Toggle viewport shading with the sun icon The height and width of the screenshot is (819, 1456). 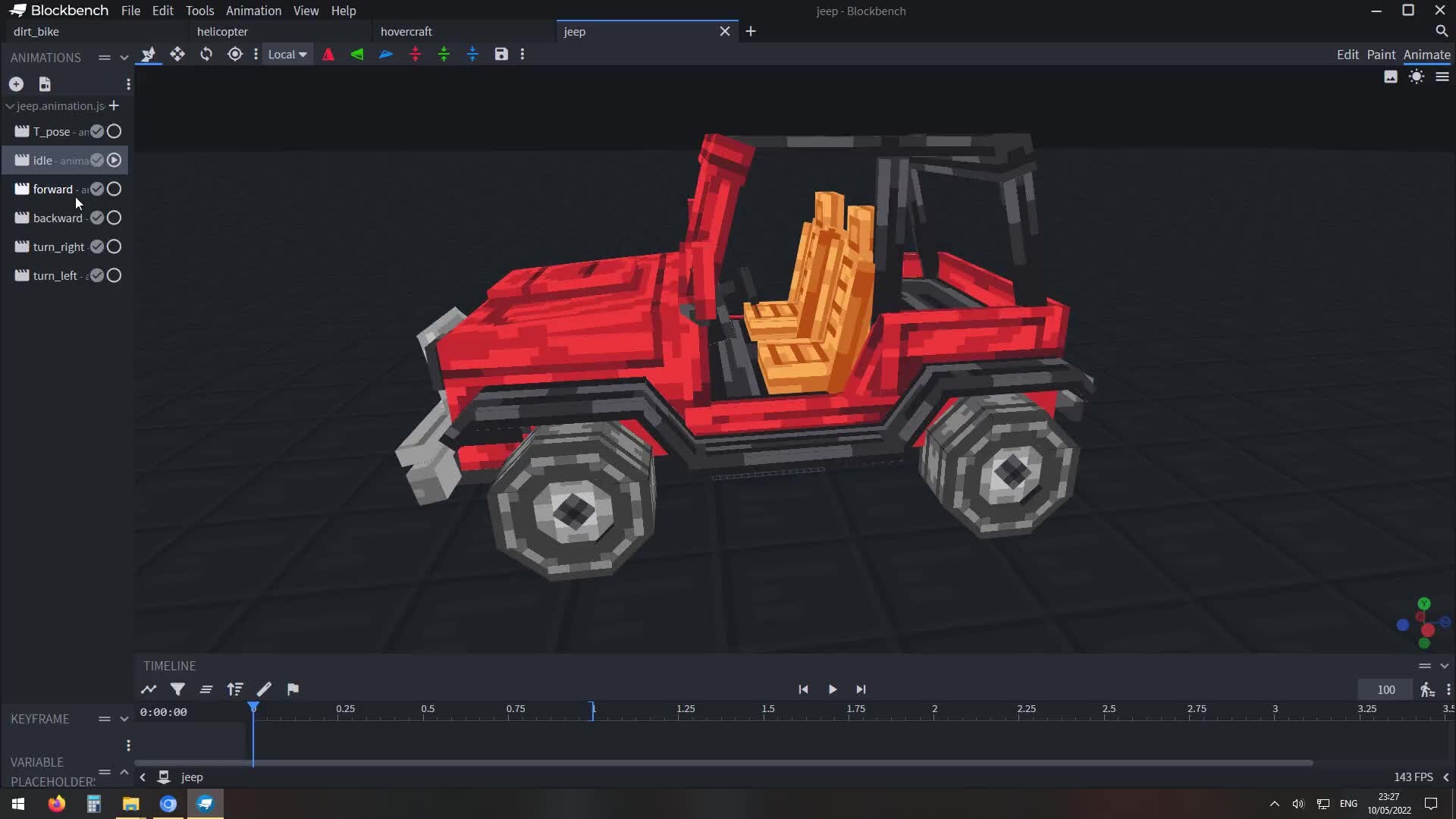pos(1417,77)
